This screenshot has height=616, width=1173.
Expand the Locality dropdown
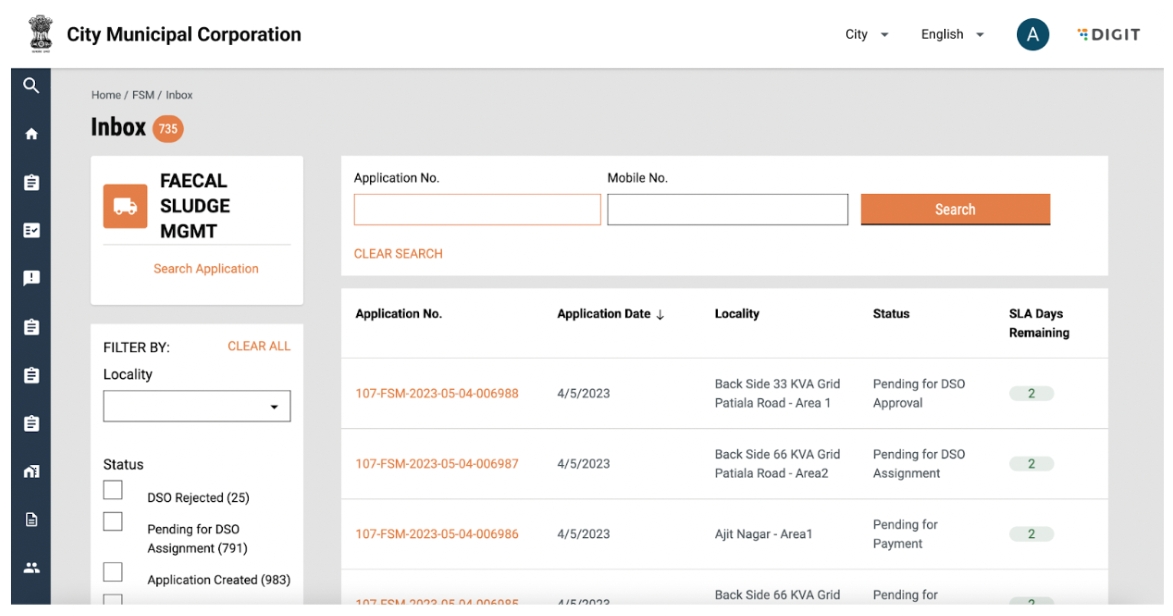(x=197, y=407)
